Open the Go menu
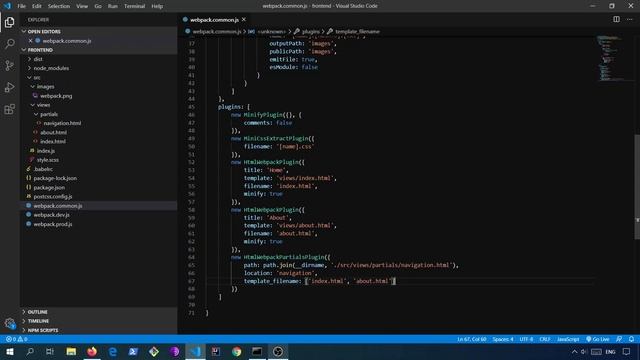This screenshot has height=360, width=640. point(98,6)
